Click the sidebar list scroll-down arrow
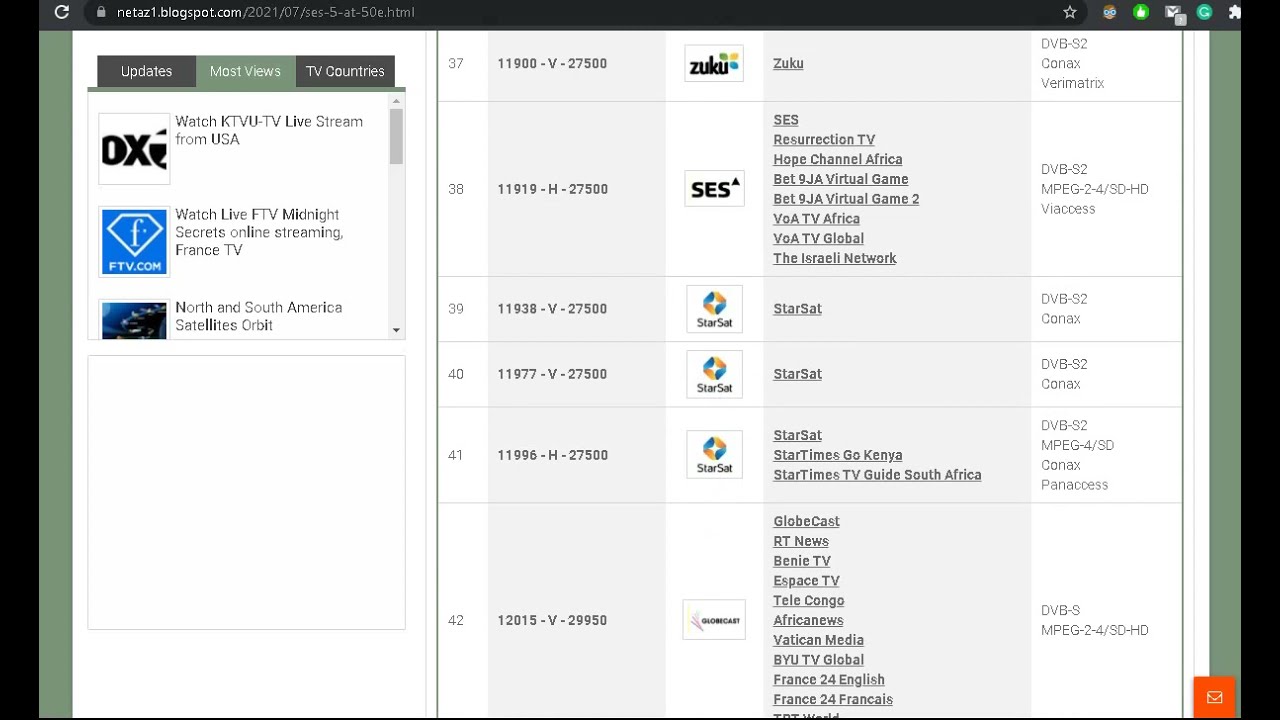 tap(396, 330)
